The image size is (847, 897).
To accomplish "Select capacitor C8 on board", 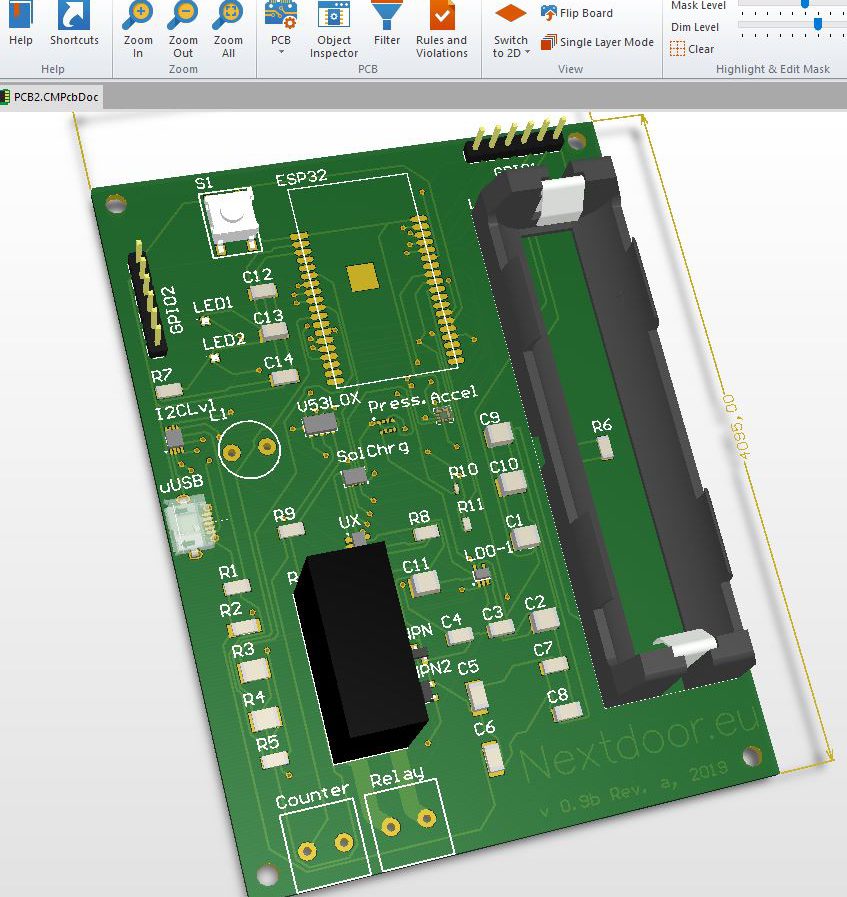I will pyautogui.click(x=567, y=712).
